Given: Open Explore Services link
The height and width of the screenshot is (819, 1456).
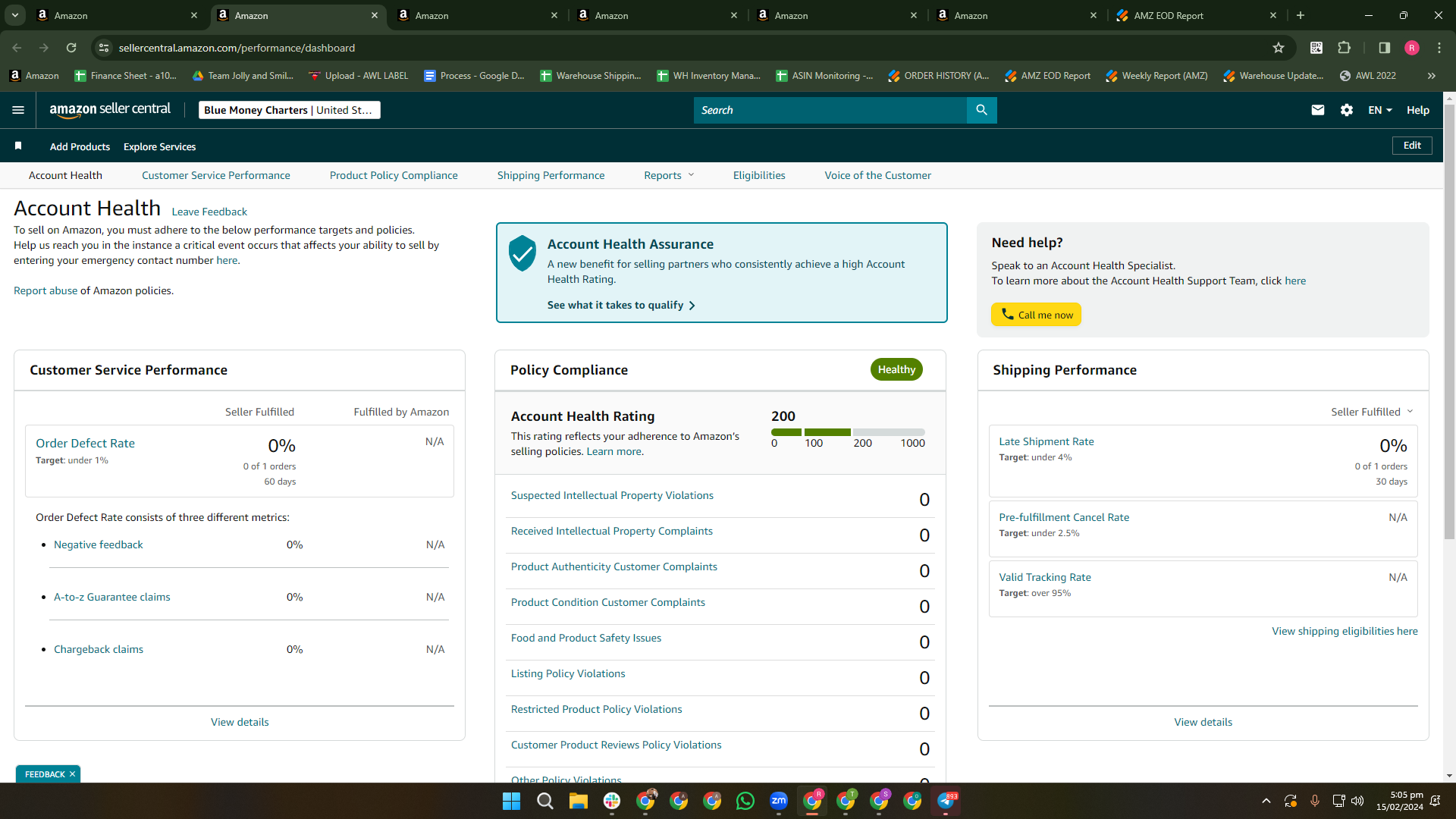Looking at the screenshot, I should tap(159, 146).
